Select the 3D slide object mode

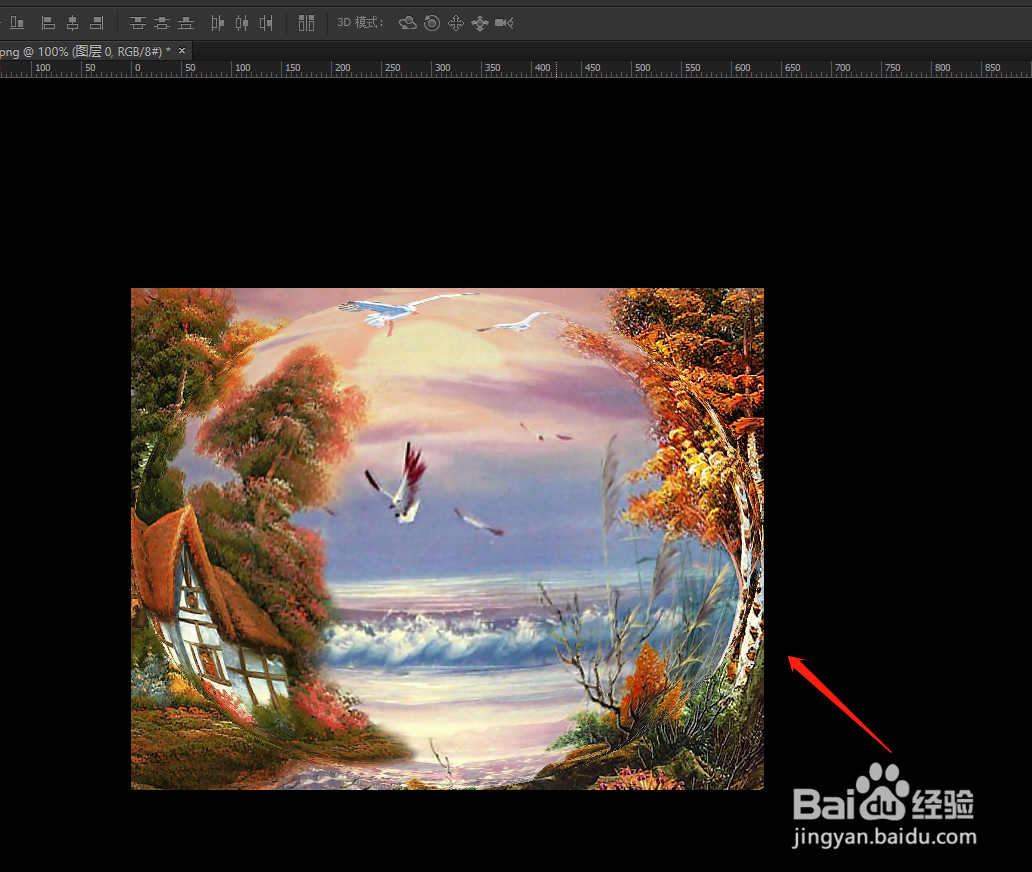(480, 23)
